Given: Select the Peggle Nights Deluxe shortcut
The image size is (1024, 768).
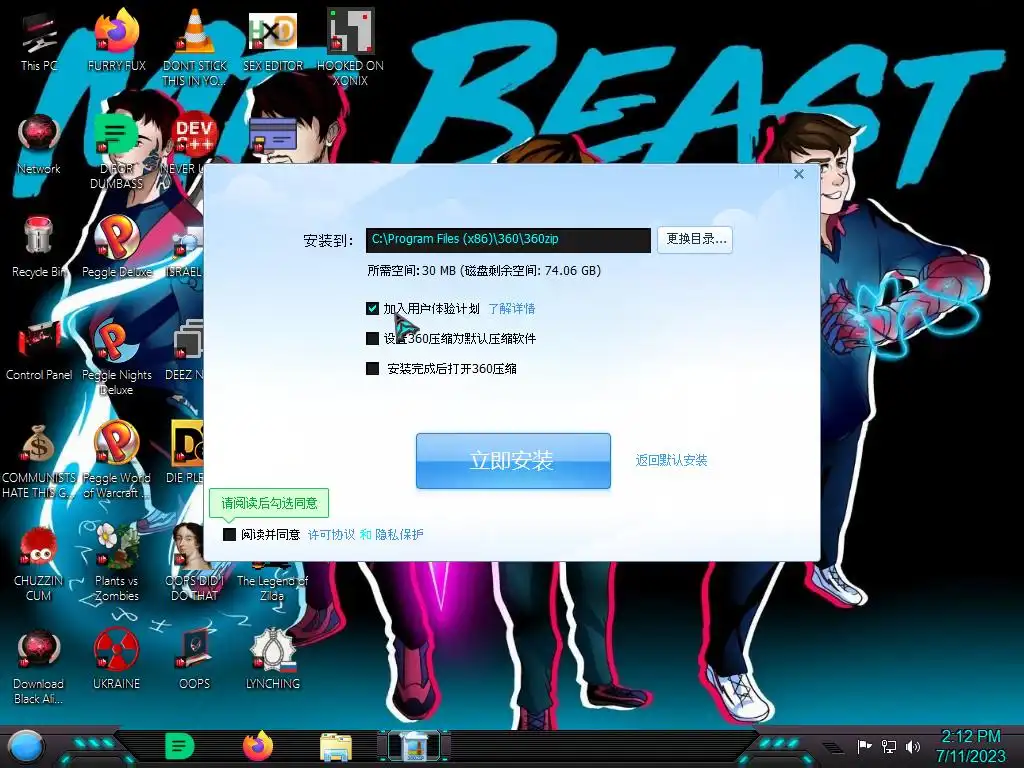Looking at the screenshot, I should coord(116,358).
